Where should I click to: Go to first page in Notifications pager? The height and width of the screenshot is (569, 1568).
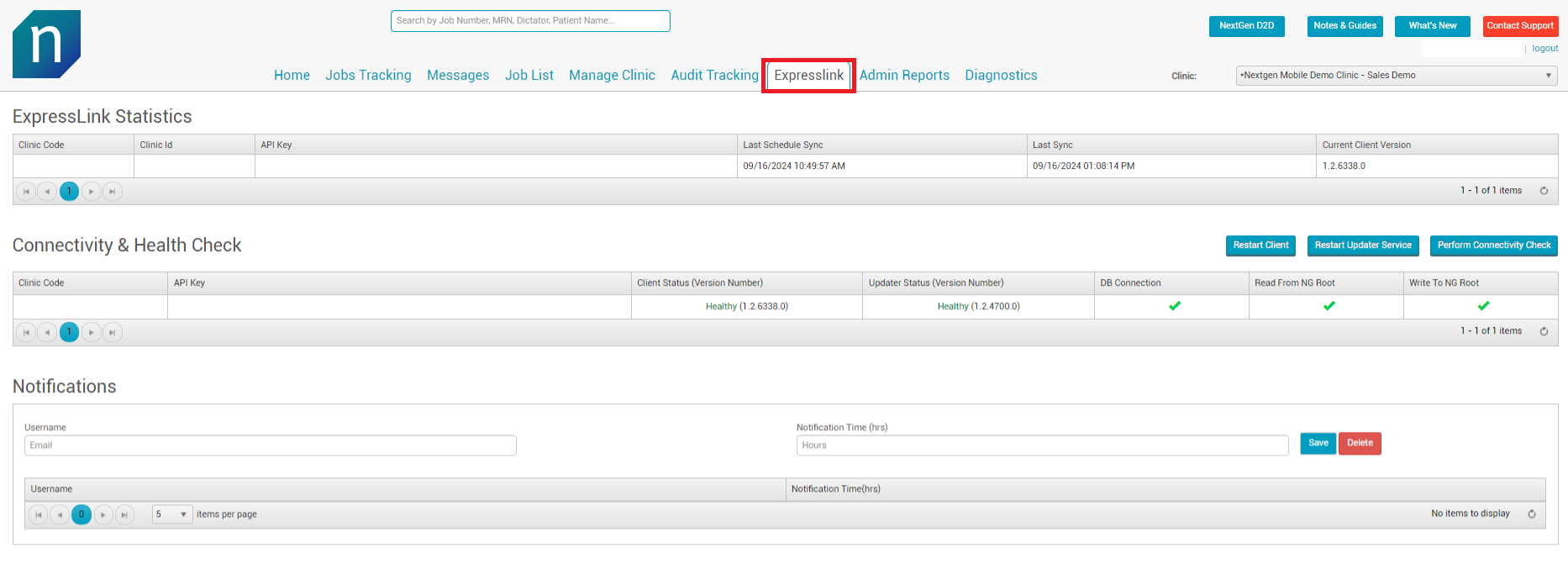click(38, 514)
